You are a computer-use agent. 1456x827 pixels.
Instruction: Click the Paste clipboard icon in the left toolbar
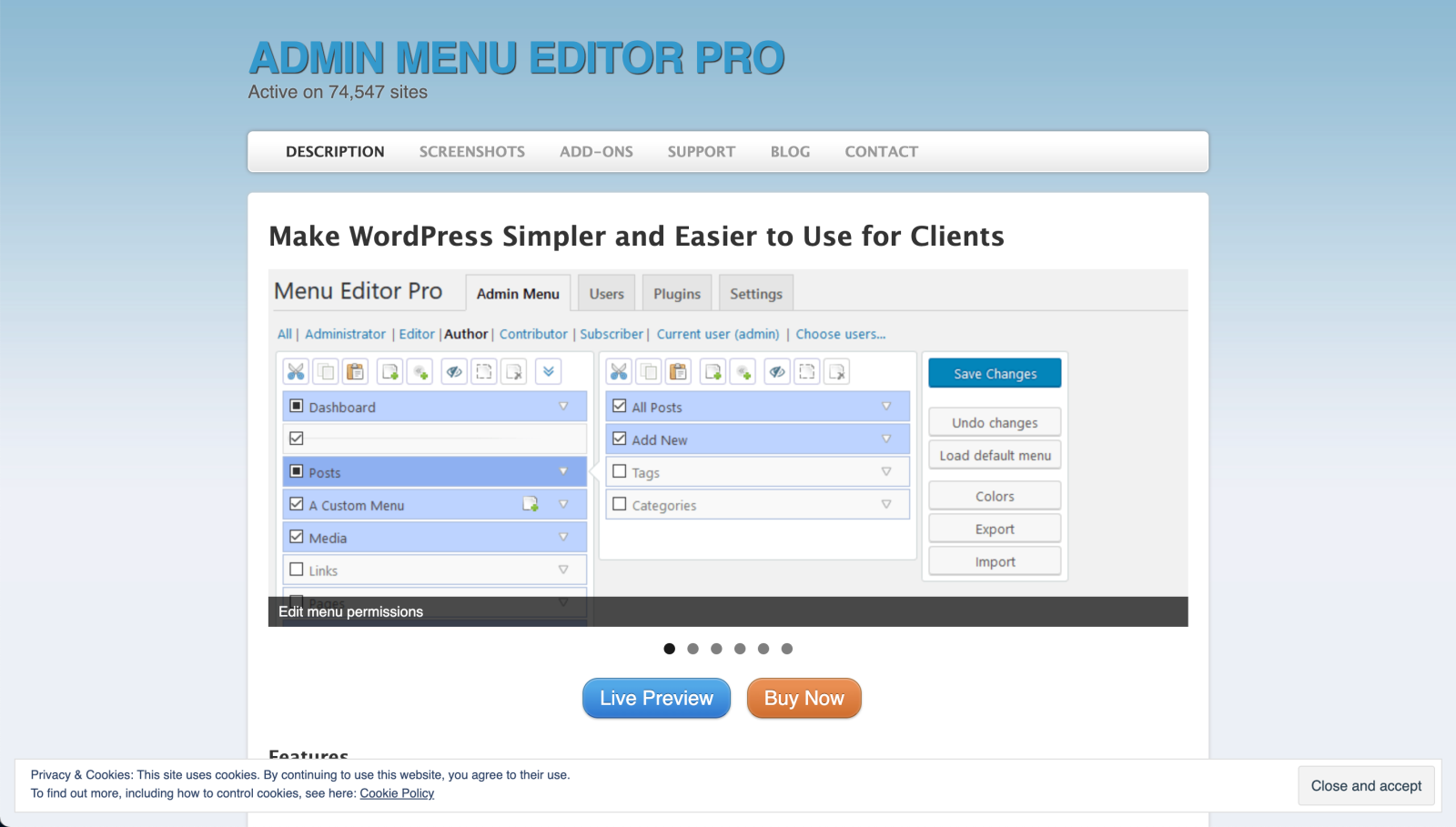(x=356, y=371)
